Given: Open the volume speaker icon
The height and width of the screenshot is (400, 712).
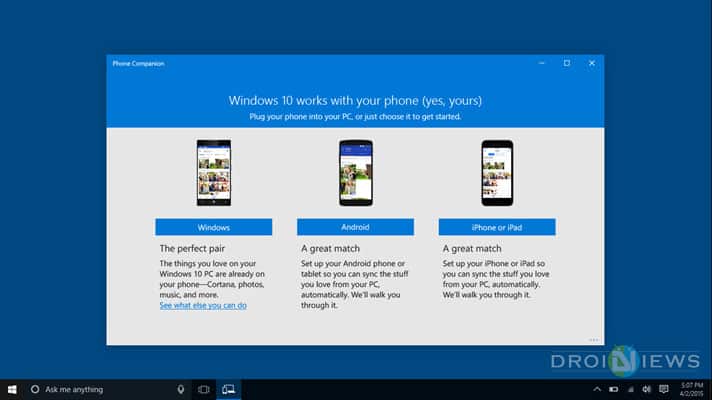Looking at the screenshot, I should 647,389.
